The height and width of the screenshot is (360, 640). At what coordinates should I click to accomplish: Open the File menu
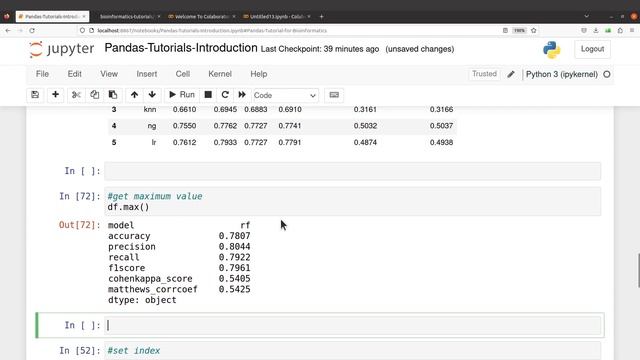click(x=42, y=74)
